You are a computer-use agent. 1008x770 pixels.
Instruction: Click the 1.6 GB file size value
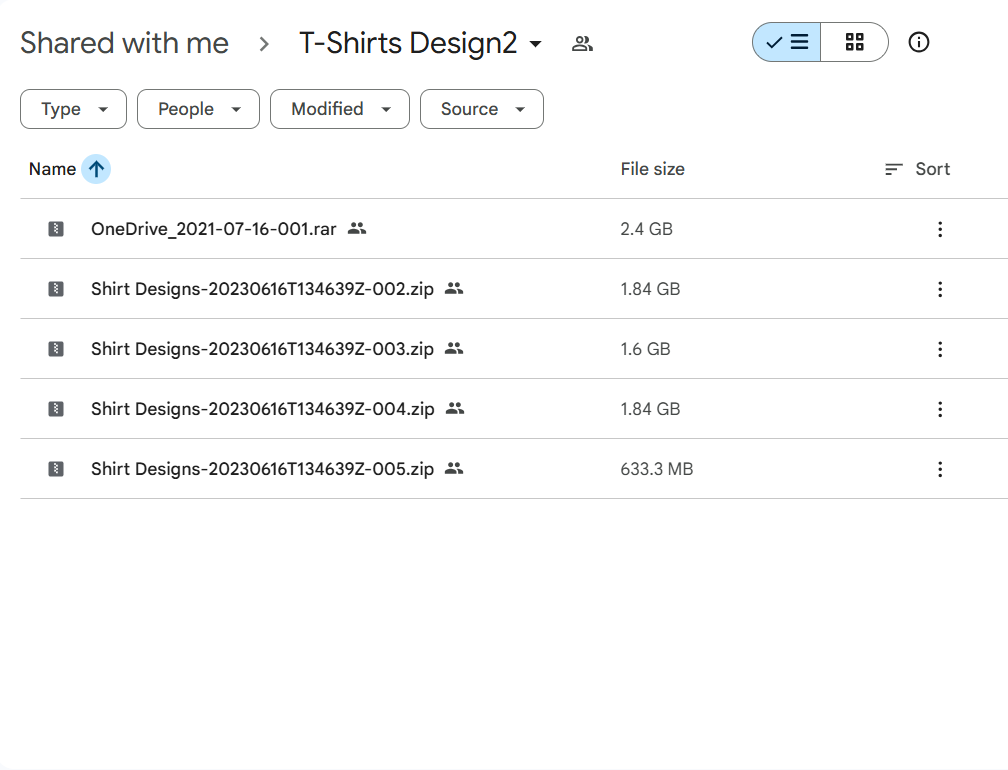click(x=645, y=349)
